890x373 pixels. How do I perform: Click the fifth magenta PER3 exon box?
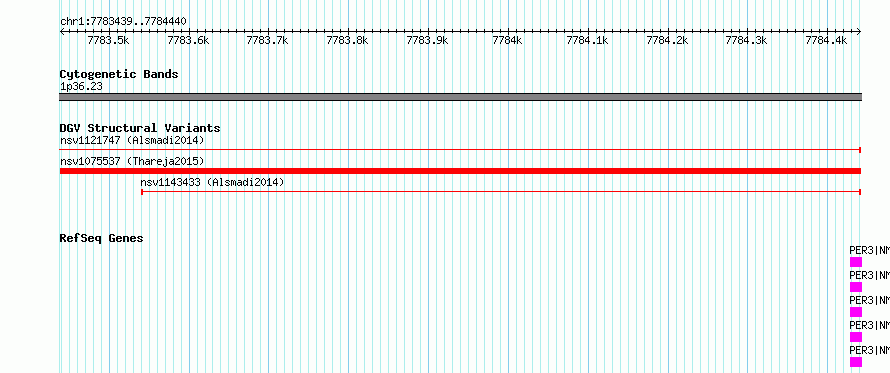(856, 362)
